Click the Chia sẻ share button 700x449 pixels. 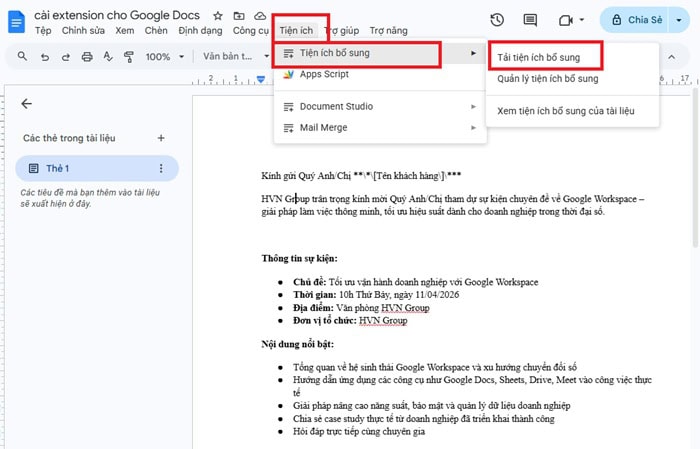634,20
